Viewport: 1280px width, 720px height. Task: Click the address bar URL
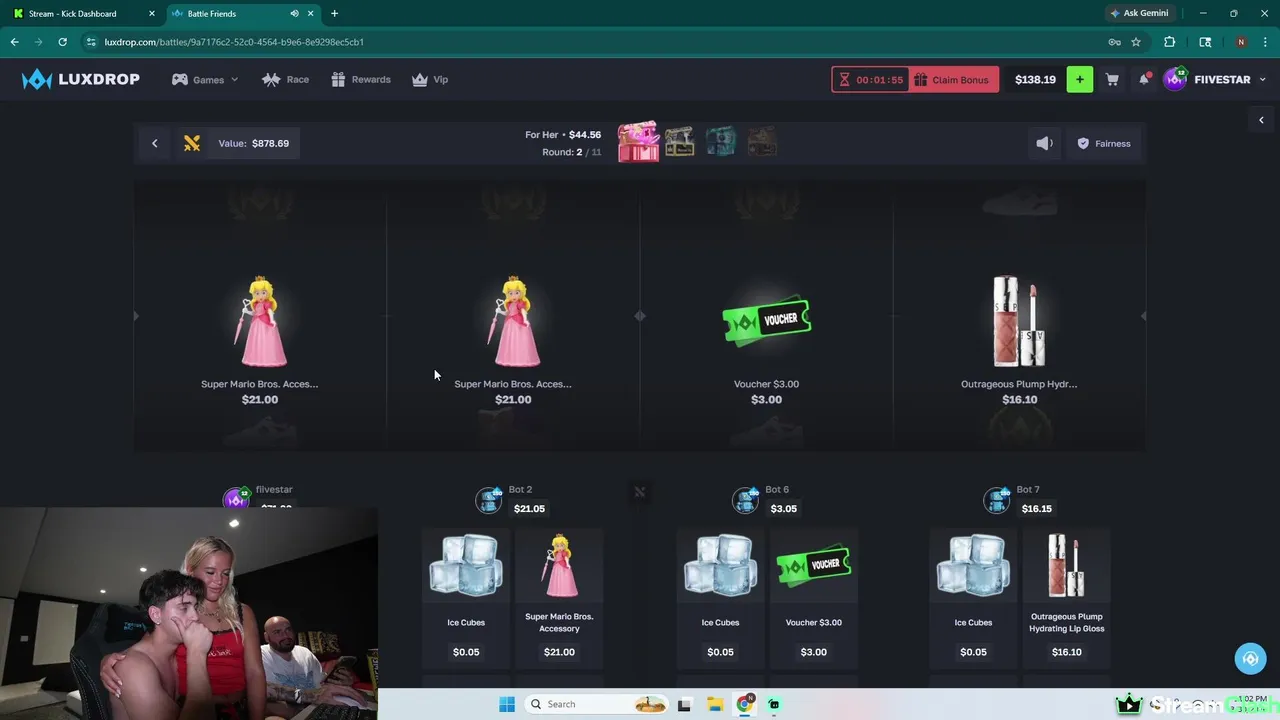234,42
